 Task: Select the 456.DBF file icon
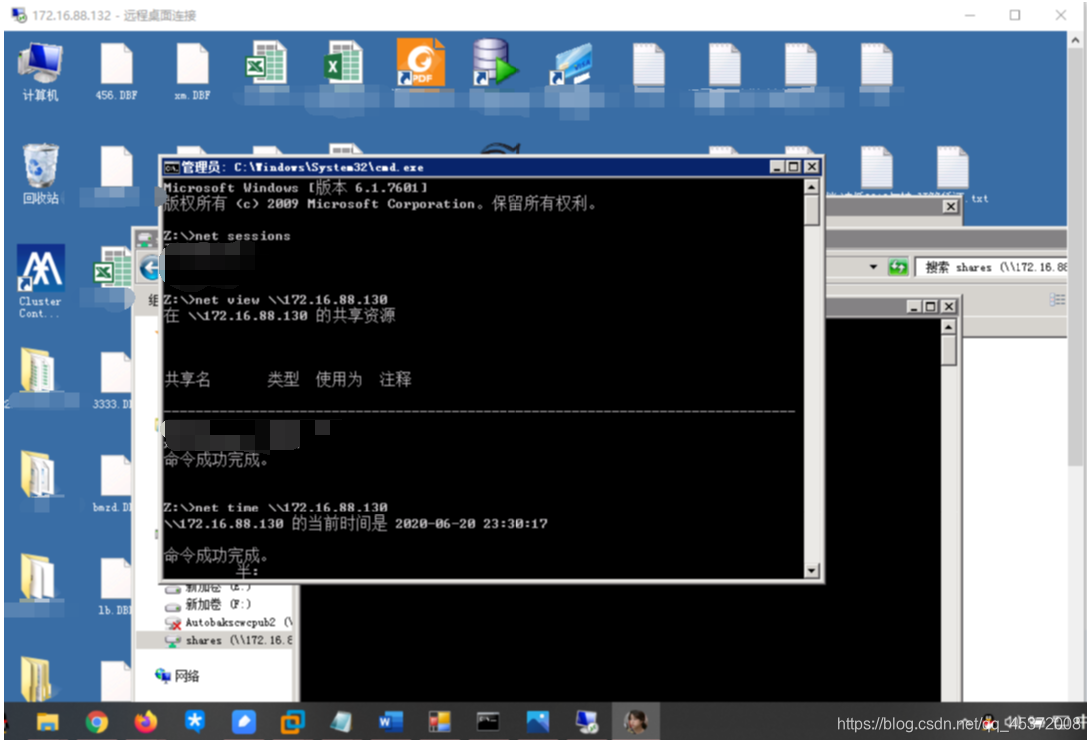click(116, 72)
